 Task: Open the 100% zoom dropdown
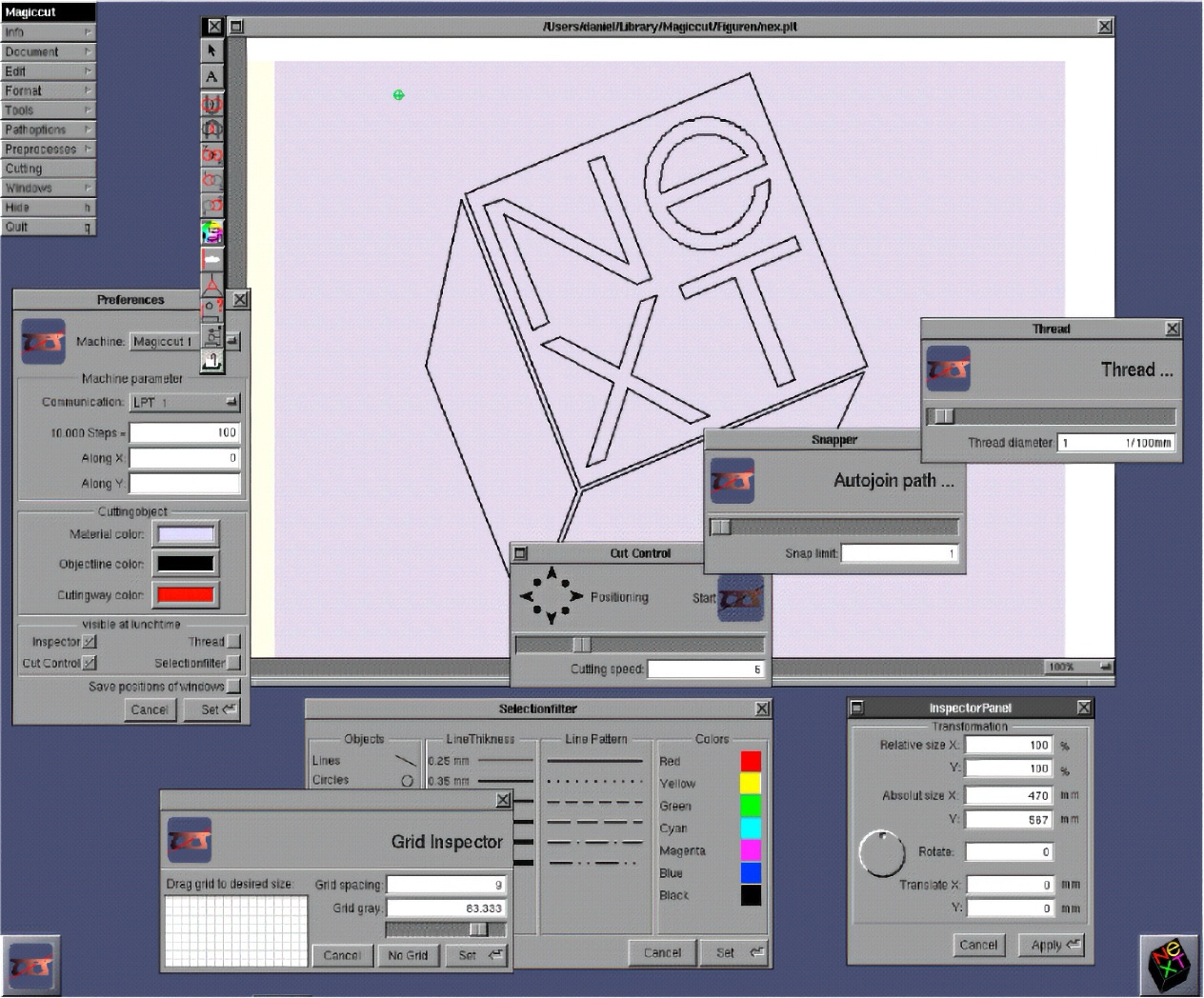pyautogui.click(x=1080, y=667)
